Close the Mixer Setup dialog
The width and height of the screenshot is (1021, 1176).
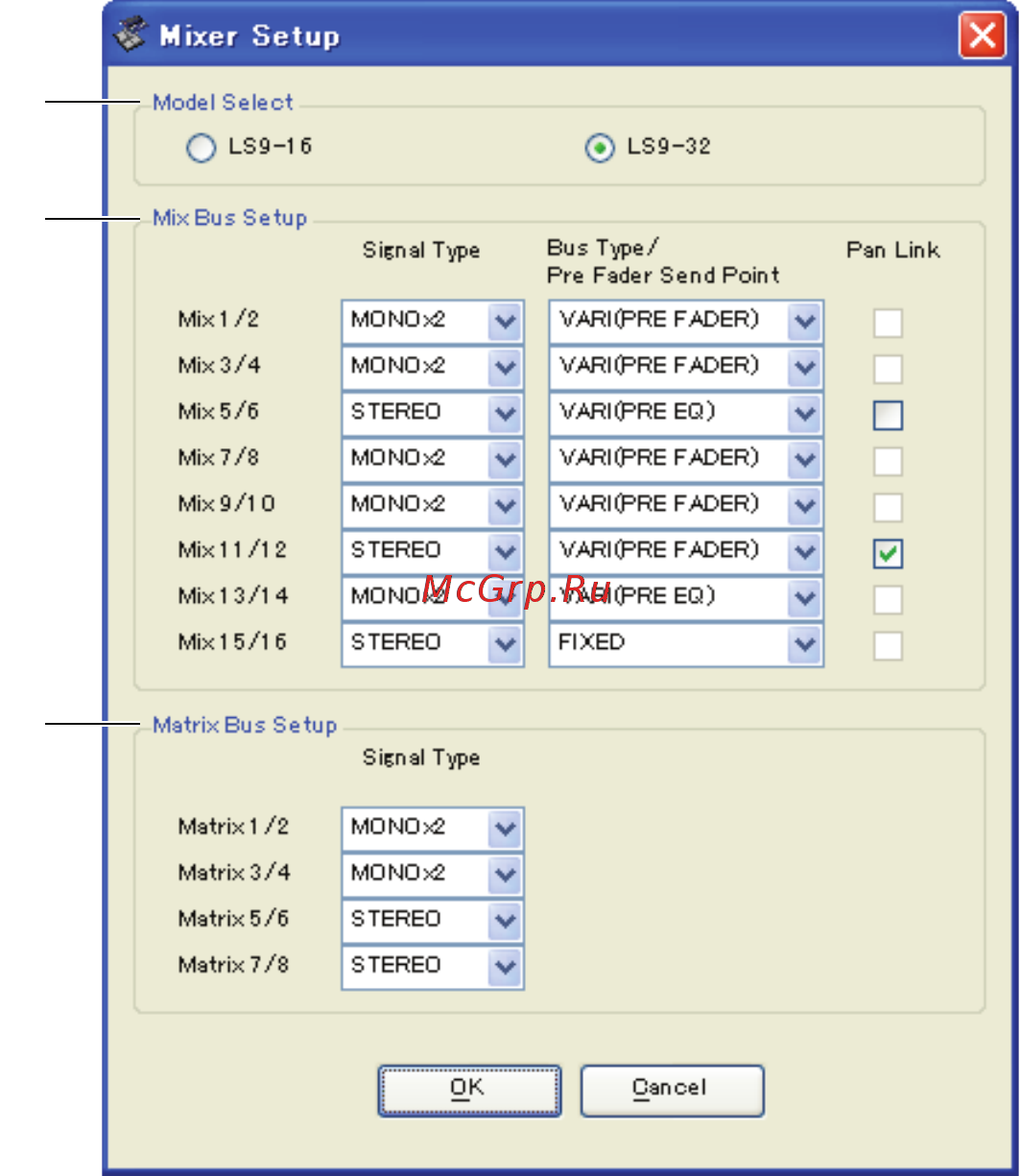[x=983, y=37]
